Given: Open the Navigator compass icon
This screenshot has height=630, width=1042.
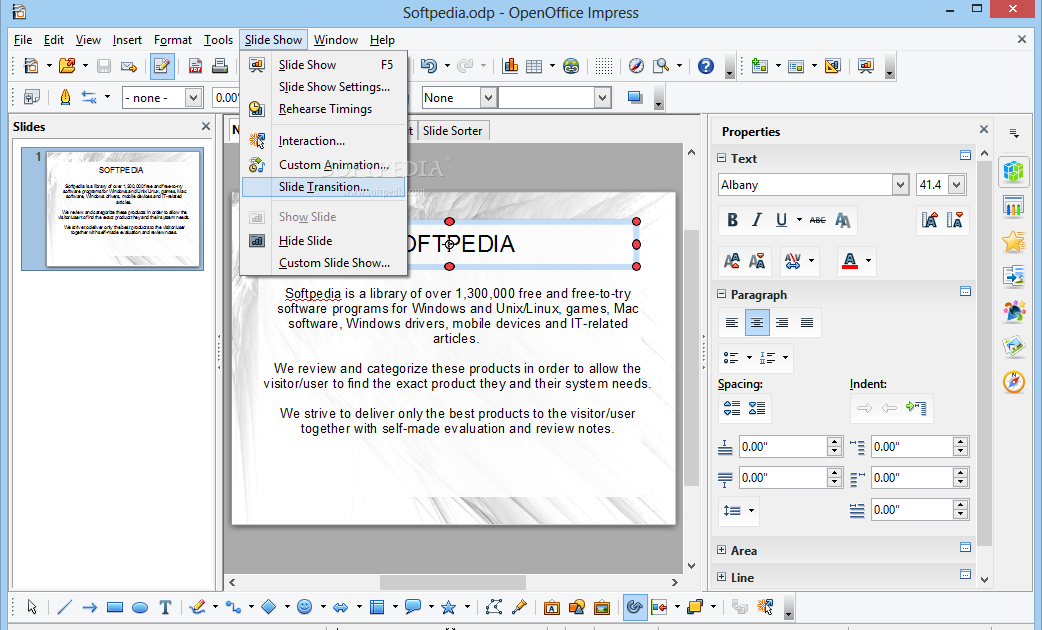Looking at the screenshot, I should tap(636, 66).
